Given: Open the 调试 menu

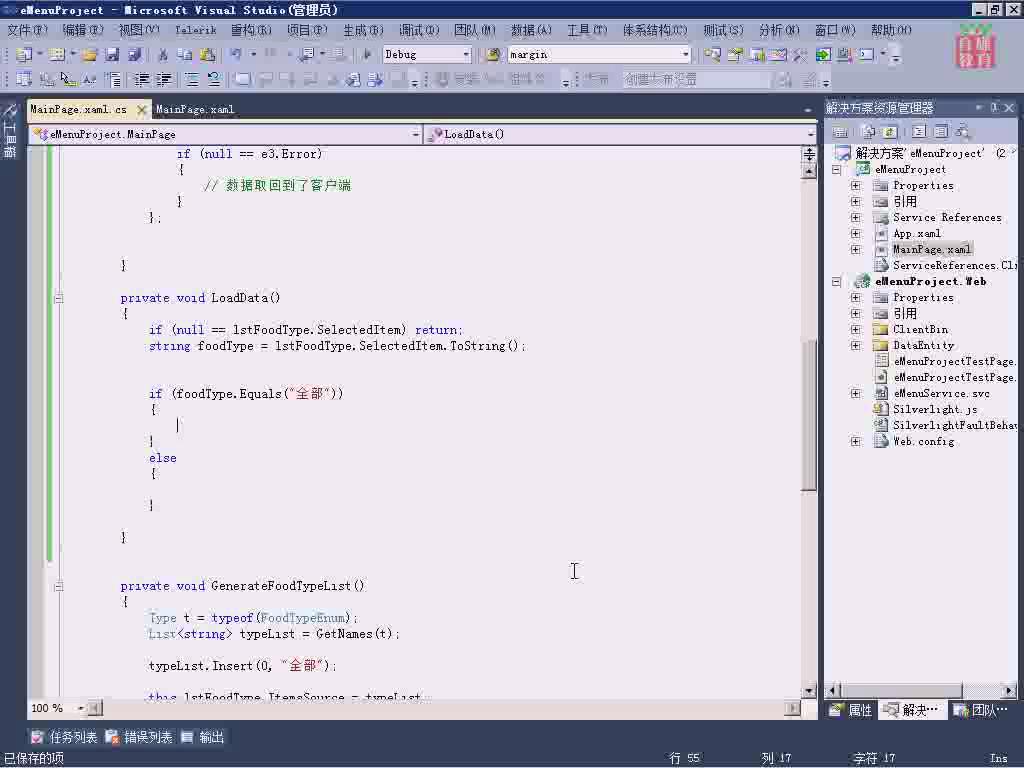Looking at the screenshot, I should pyautogui.click(x=419, y=30).
